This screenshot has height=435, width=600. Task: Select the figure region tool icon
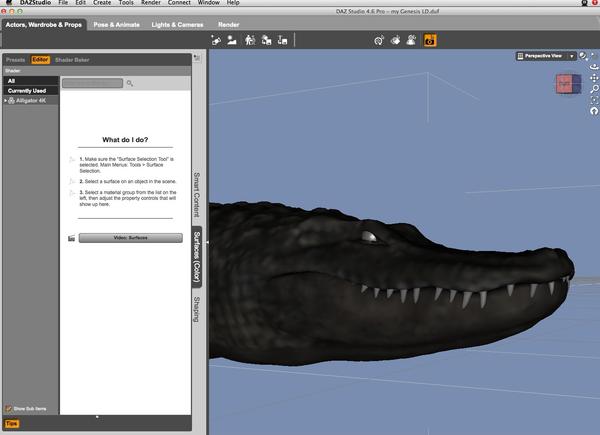pos(411,40)
